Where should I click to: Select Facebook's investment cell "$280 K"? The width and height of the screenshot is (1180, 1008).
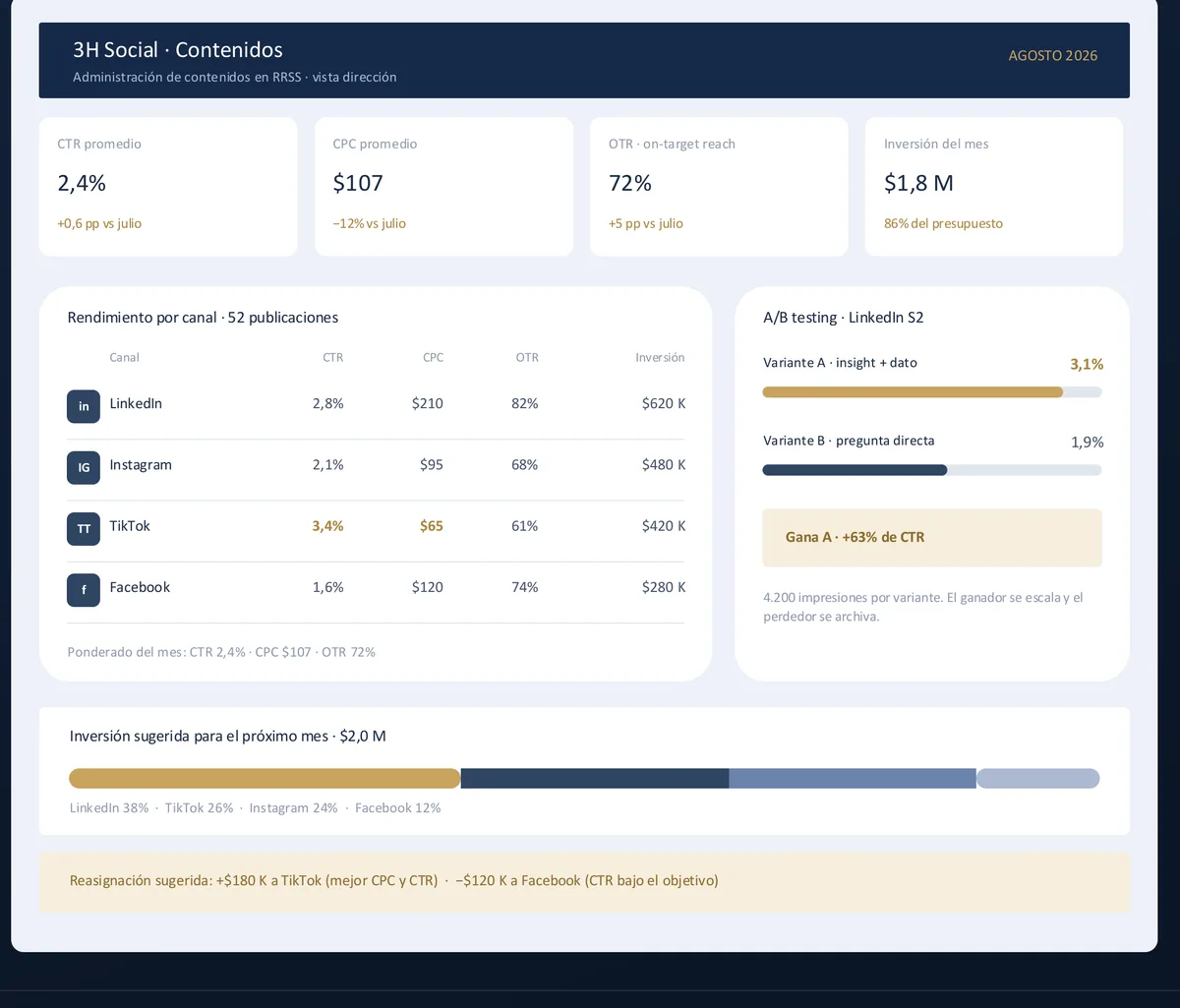point(664,587)
